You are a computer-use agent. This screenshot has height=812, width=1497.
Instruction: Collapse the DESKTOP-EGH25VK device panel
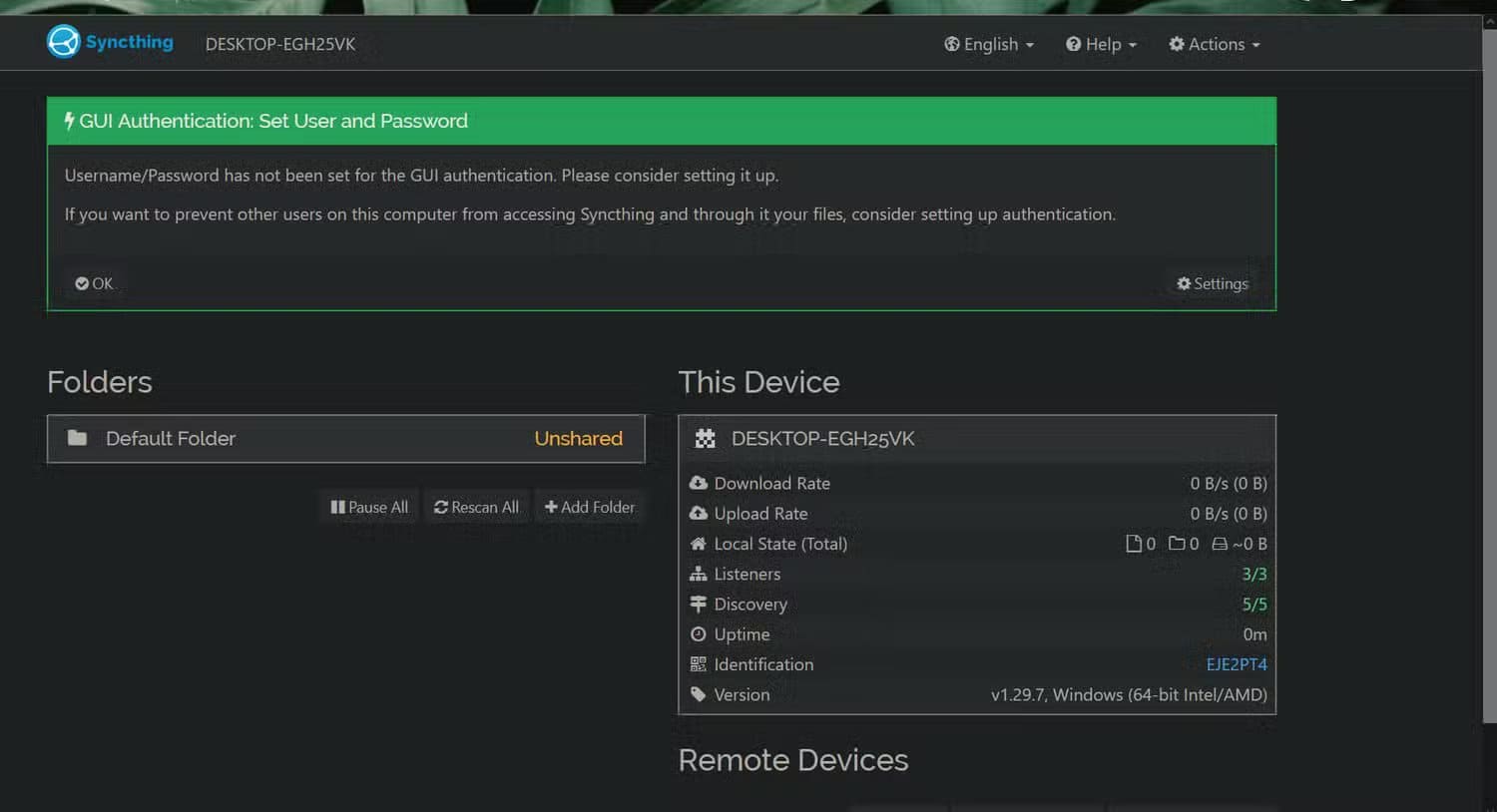[976, 439]
